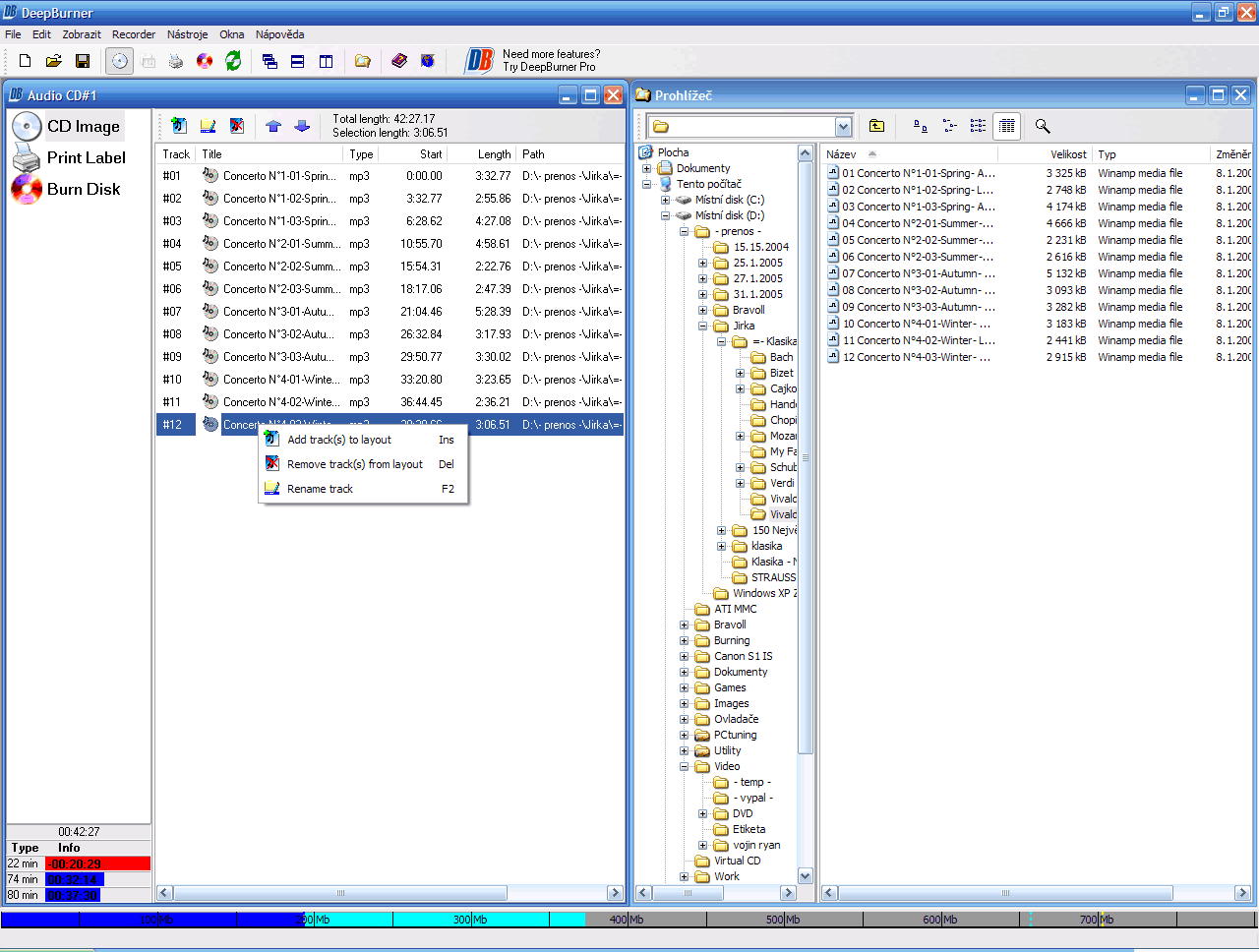Switch Prohlížeč to large icons view
The height and width of the screenshot is (952, 1259).
(x=921, y=126)
